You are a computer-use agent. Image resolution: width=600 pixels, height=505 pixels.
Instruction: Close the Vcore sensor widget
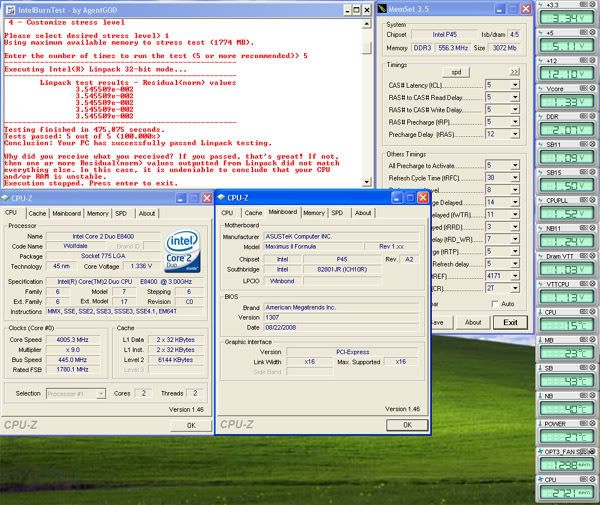click(592, 88)
